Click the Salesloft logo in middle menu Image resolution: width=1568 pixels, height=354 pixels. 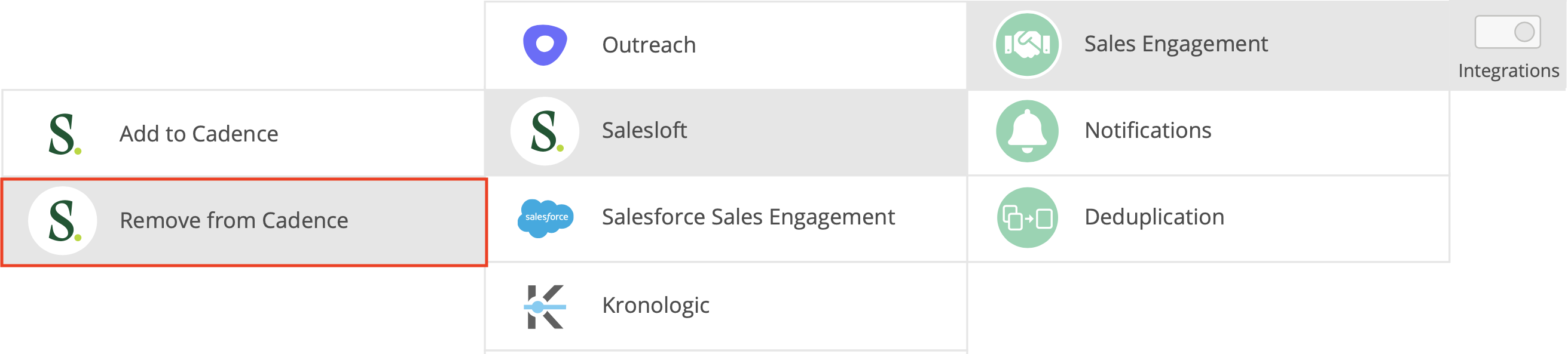point(545,131)
